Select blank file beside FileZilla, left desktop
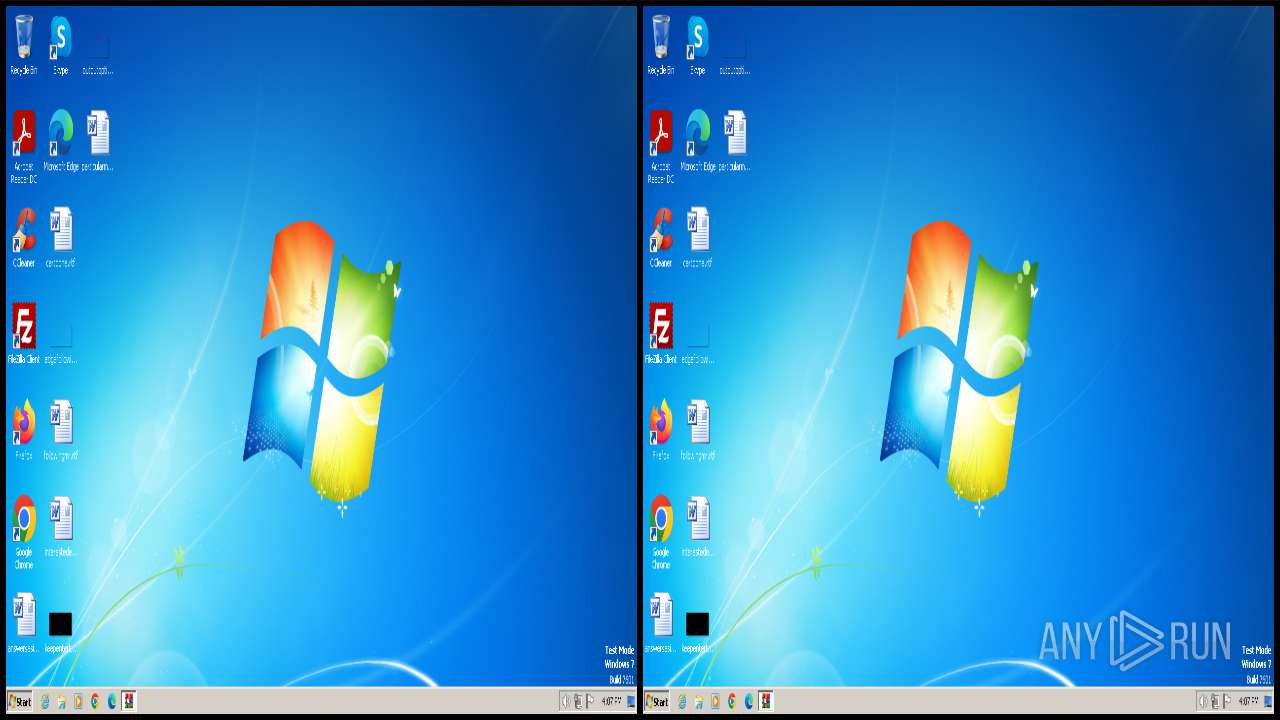 (x=60, y=341)
